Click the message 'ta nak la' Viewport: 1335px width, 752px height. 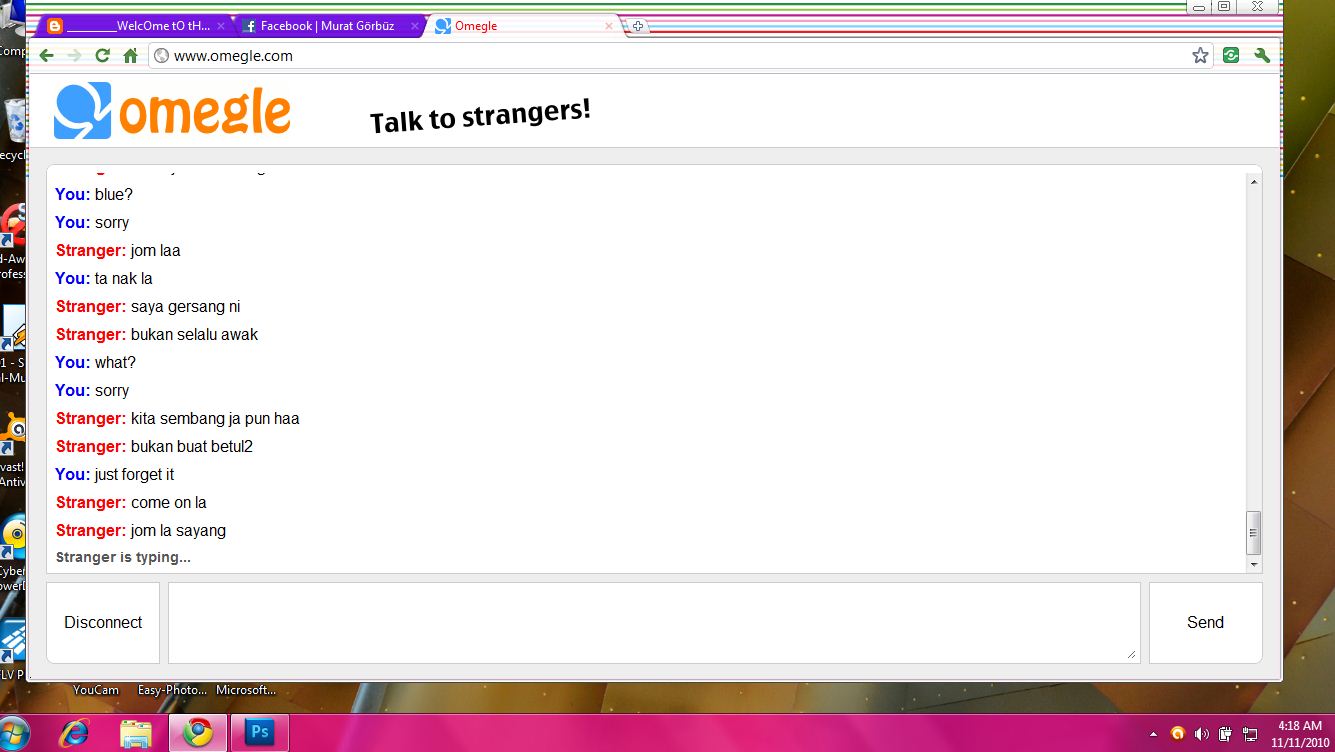point(123,278)
